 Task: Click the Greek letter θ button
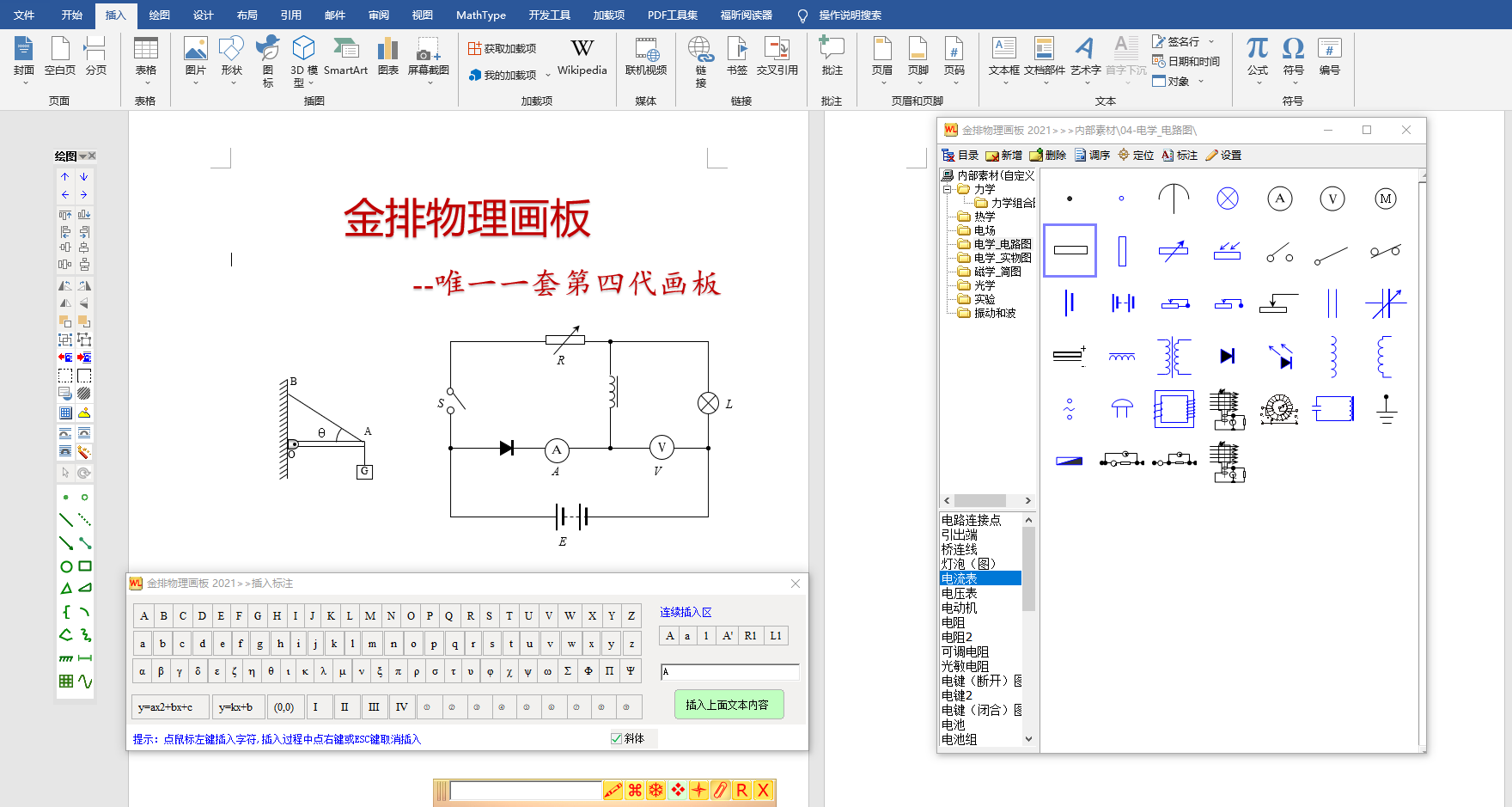pyautogui.click(x=271, y=671)
